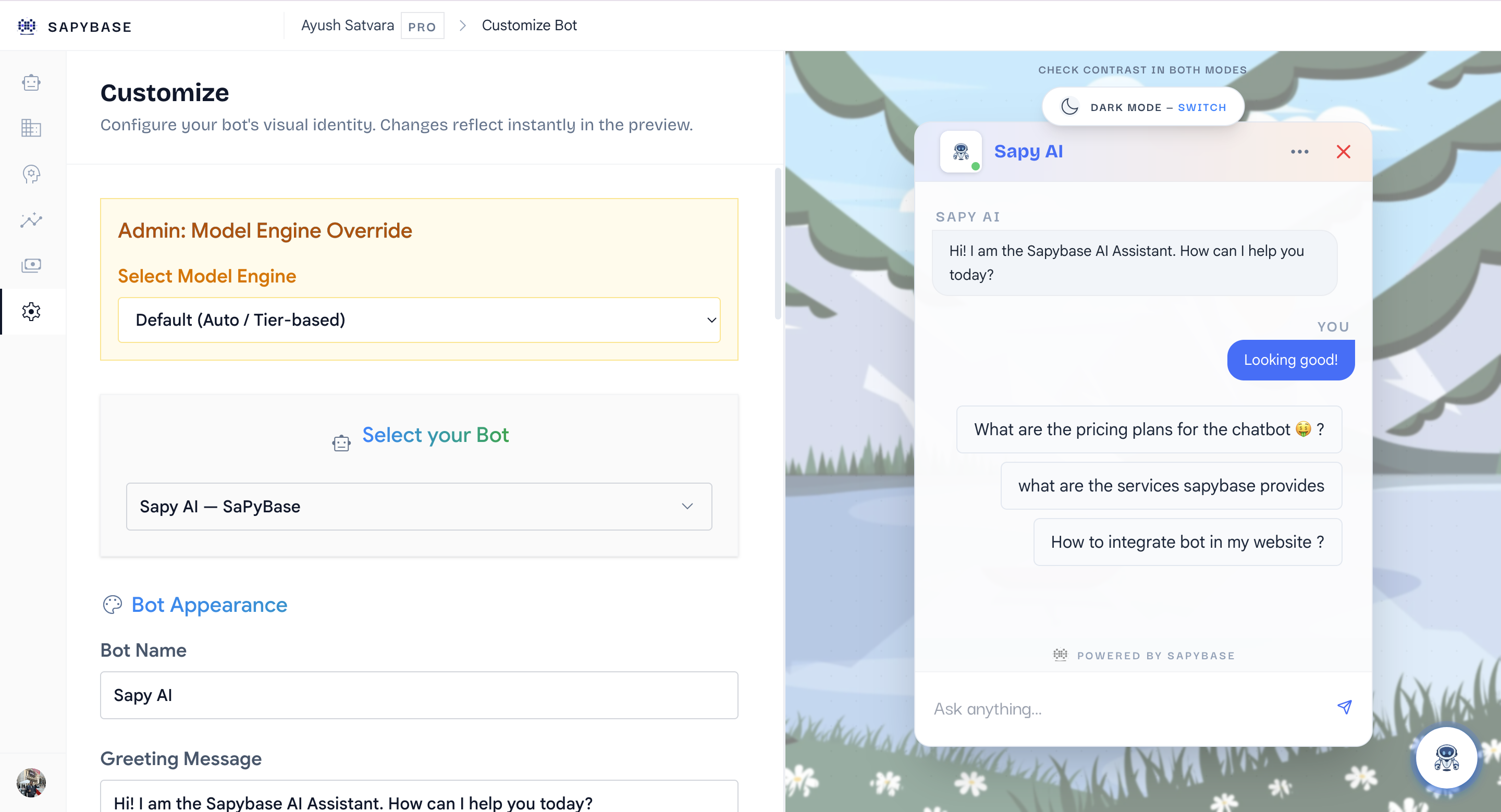Select the services sapybase provides suggestion
Image resolution: width=1501 pixels, height=812 pixels.
[x=1171, y=486]
